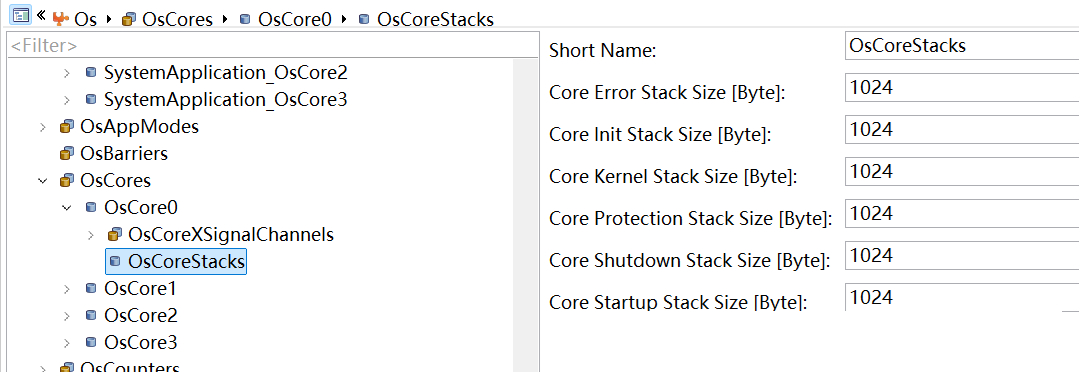Select SystemApplication_OsCore3 in the tree
This screenshot has width=1079, height=372.
click(x=226, y=100)
